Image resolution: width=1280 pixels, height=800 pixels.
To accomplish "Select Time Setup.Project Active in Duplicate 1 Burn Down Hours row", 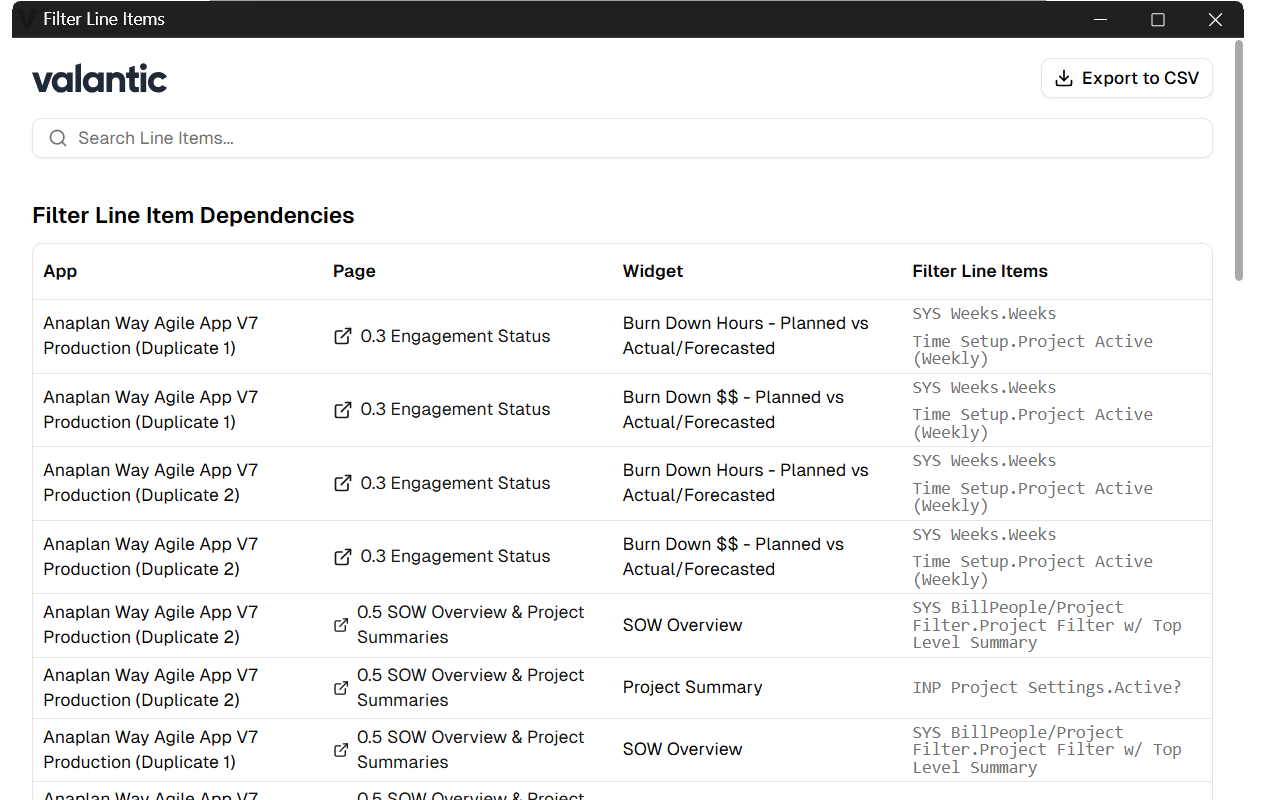I will 1033,350.
